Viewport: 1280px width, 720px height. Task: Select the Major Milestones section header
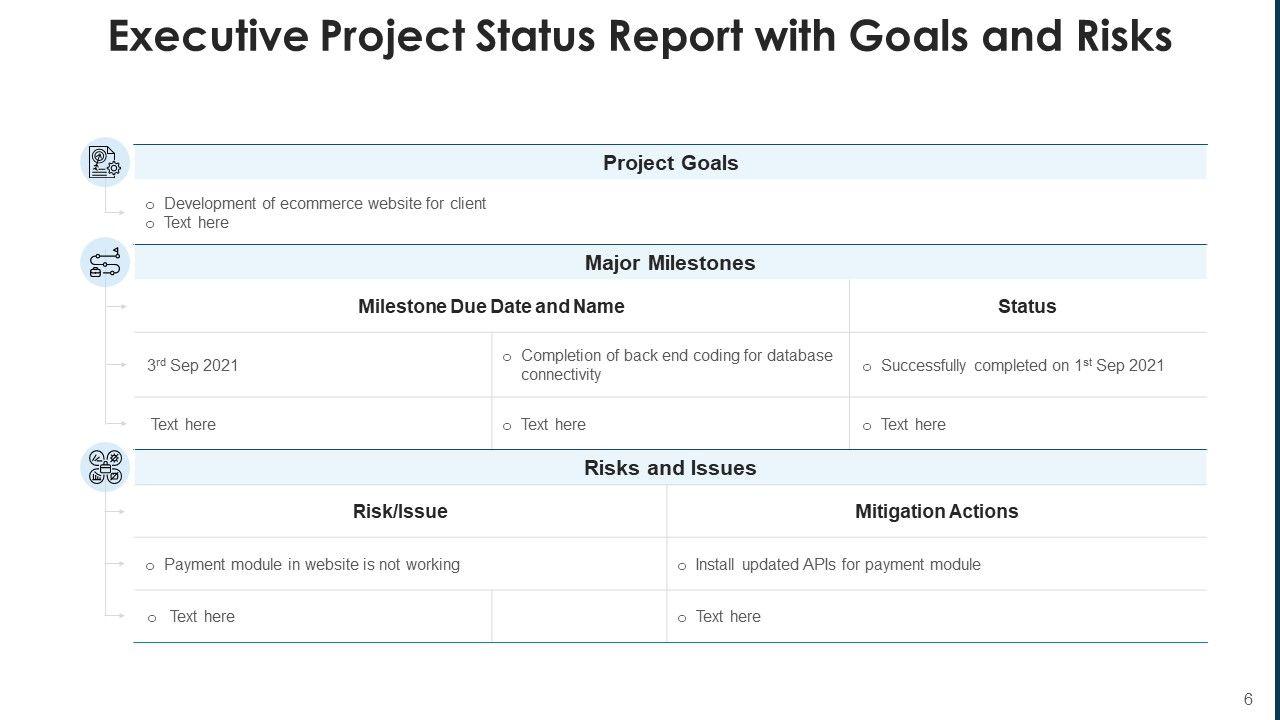pyautogui.click(x=670, y=263)
